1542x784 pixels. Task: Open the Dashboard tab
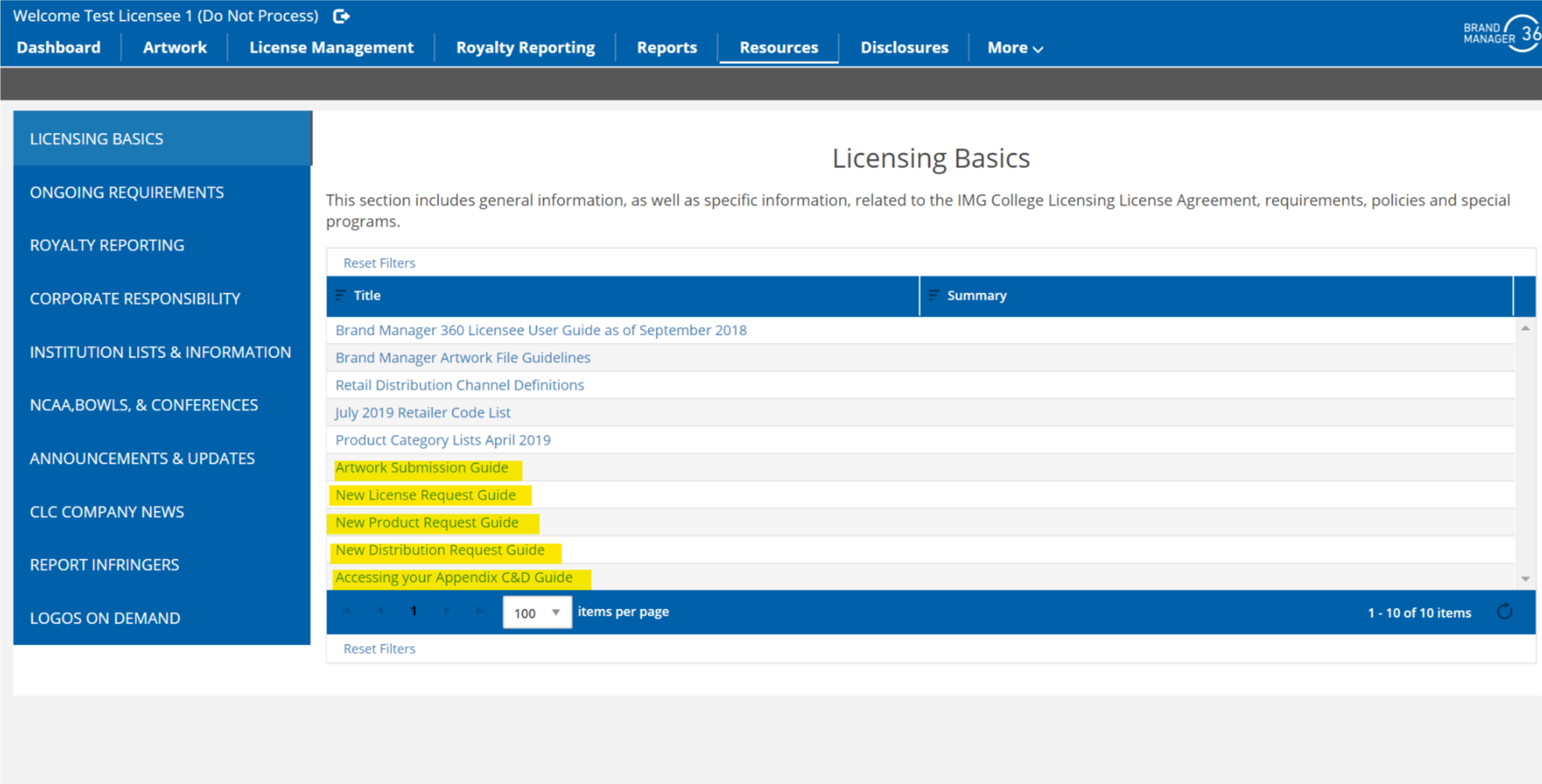[59, 48]
